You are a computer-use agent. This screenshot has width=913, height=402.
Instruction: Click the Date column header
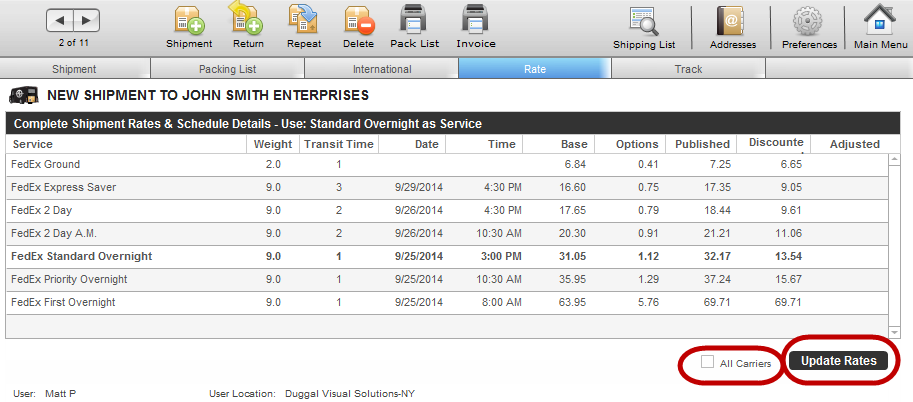(412, 144)
